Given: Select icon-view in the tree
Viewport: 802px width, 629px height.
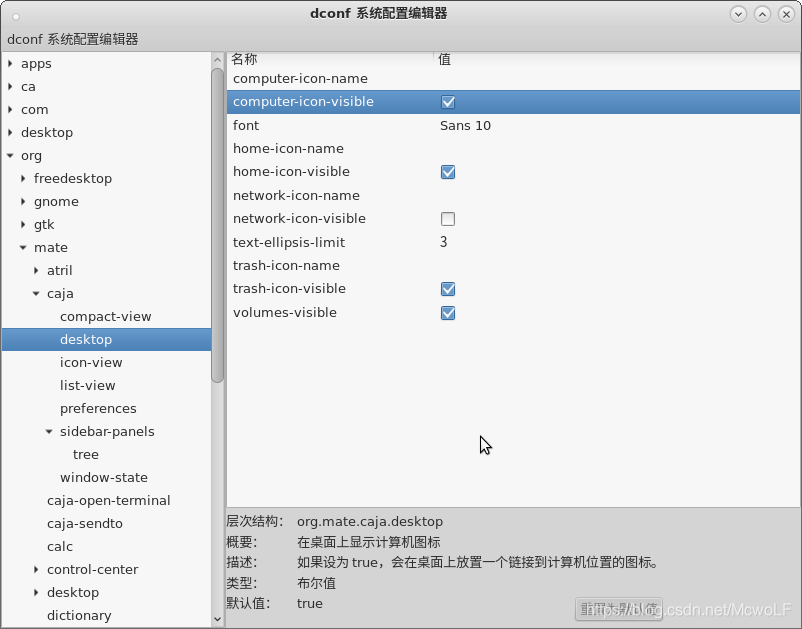Looking at the screenshot, I should [x=91, y=363].
